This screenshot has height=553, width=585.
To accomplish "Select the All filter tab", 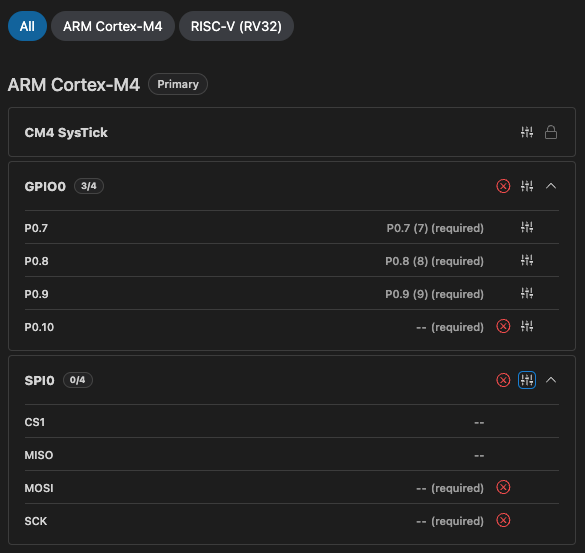I will point(27,26).
